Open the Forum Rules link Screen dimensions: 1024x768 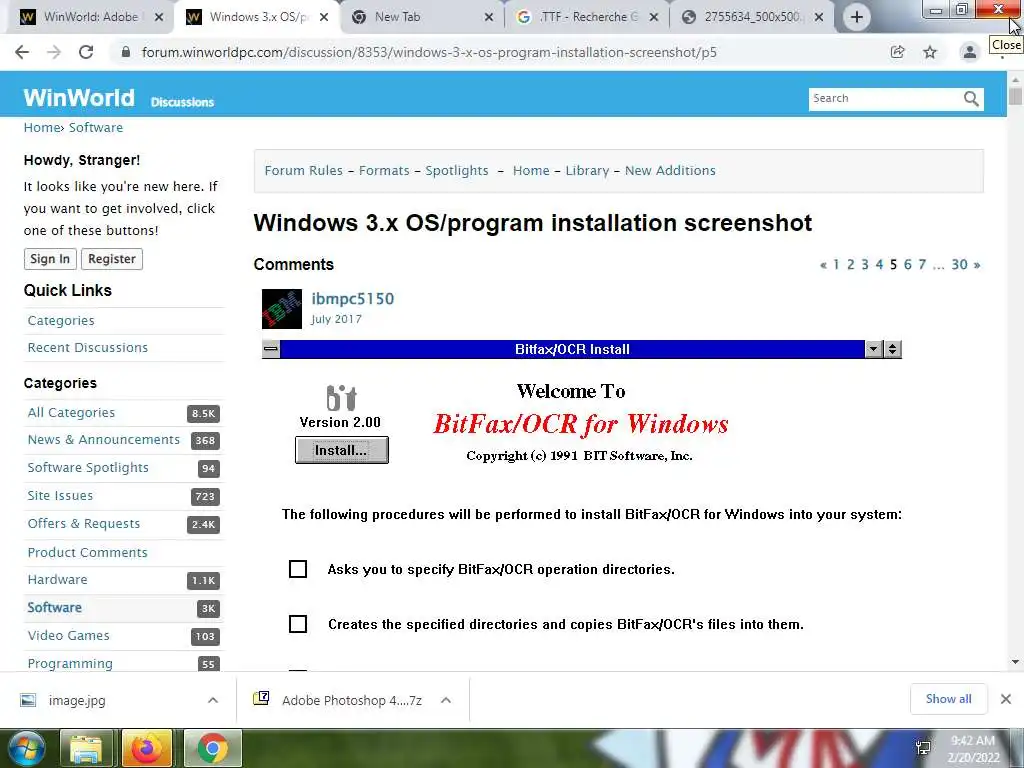[304, 170]
